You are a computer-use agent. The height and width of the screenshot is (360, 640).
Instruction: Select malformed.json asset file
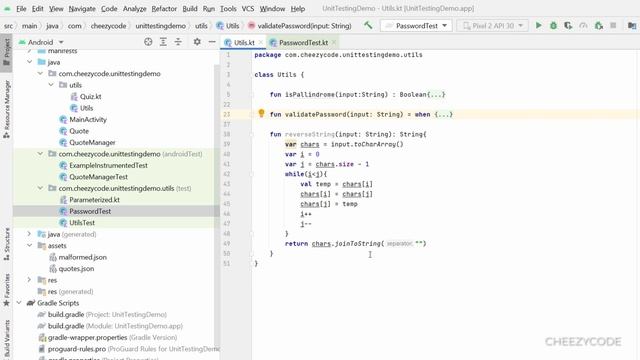click(82, 257)
